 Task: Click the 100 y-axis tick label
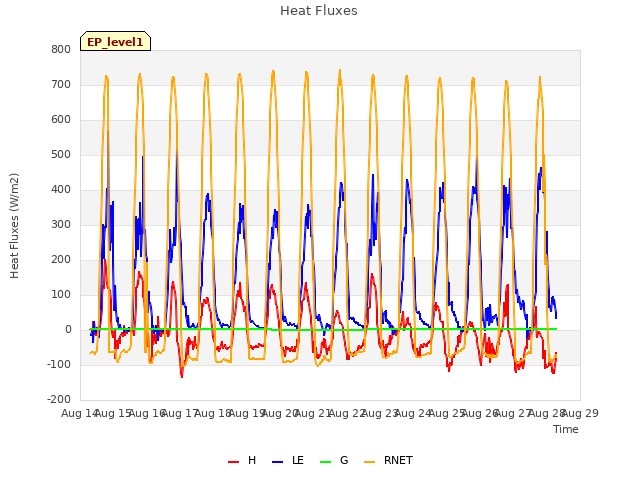61,294
